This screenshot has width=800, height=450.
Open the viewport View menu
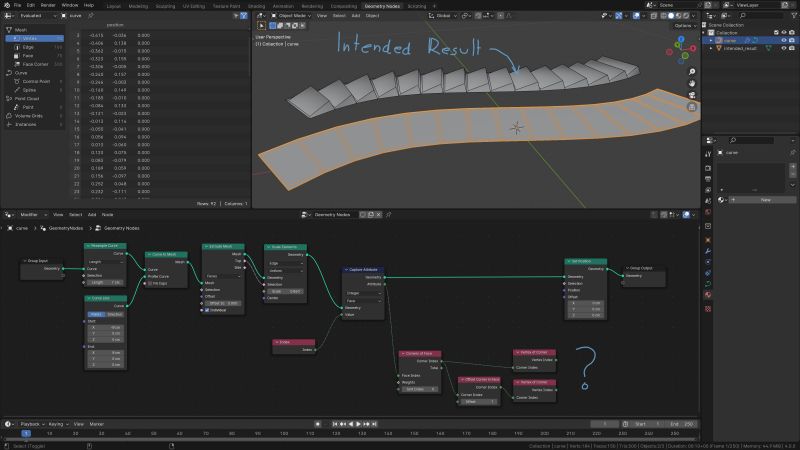click(x=322, y=16)
